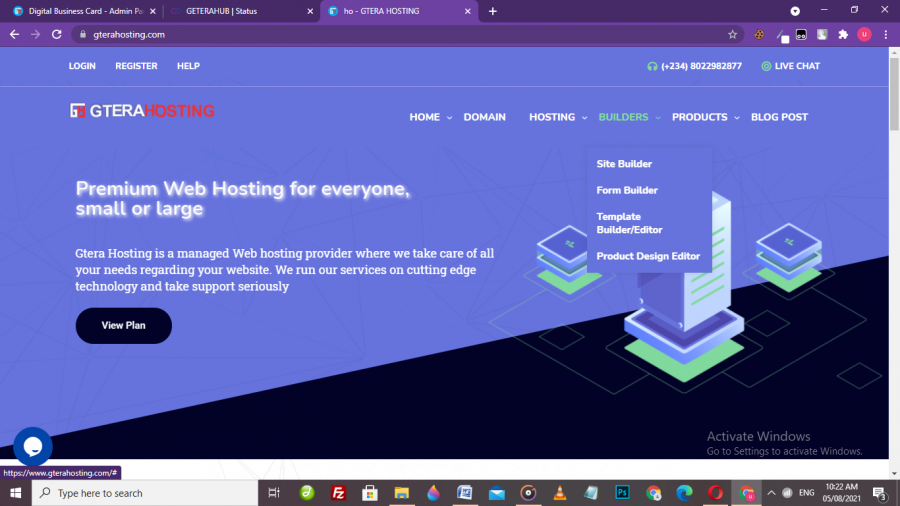Select Site Builder from Builders menu

624,164
